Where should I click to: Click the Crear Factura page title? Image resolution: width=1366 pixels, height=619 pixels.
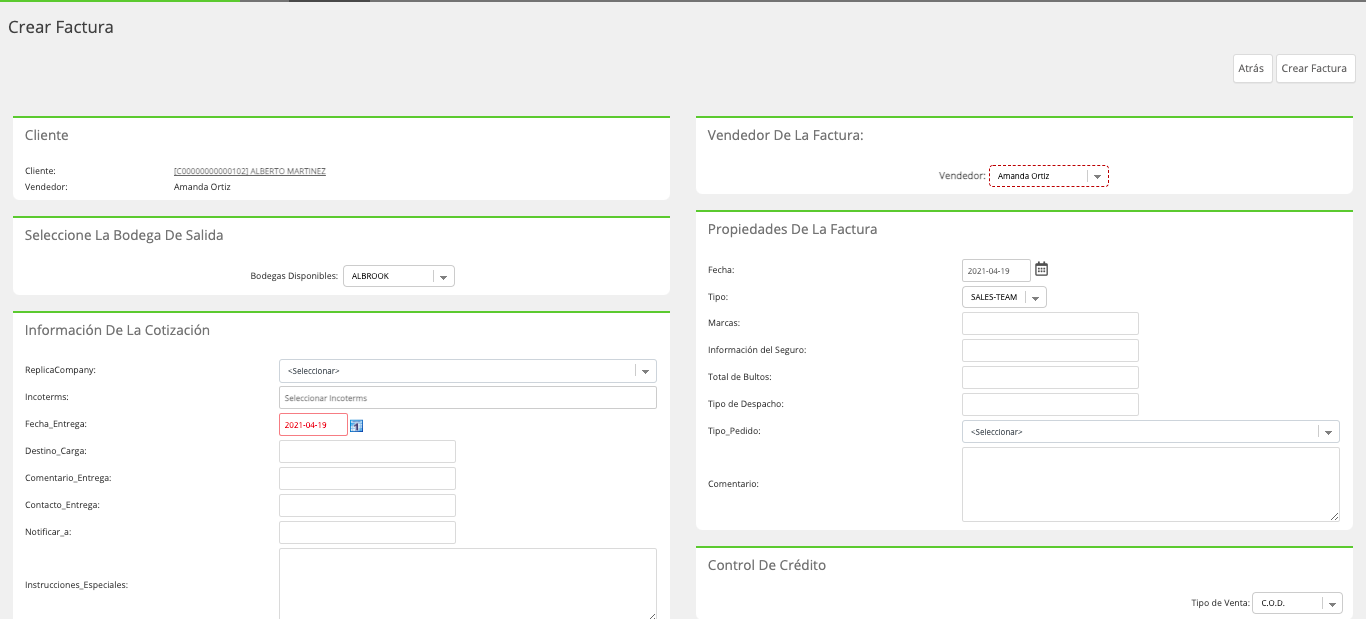[61, 27]
